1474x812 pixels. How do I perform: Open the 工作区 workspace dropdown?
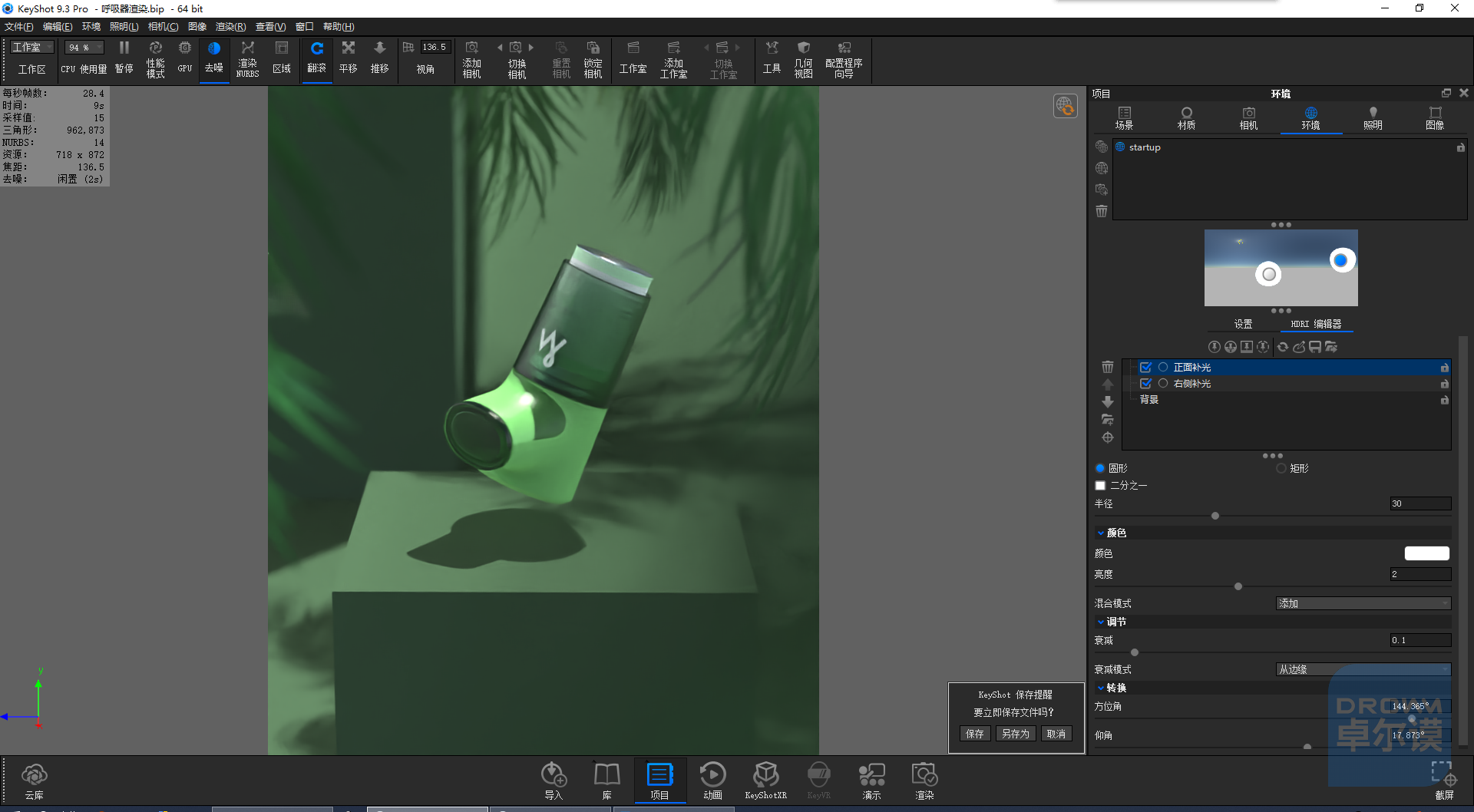coord(32,48)
